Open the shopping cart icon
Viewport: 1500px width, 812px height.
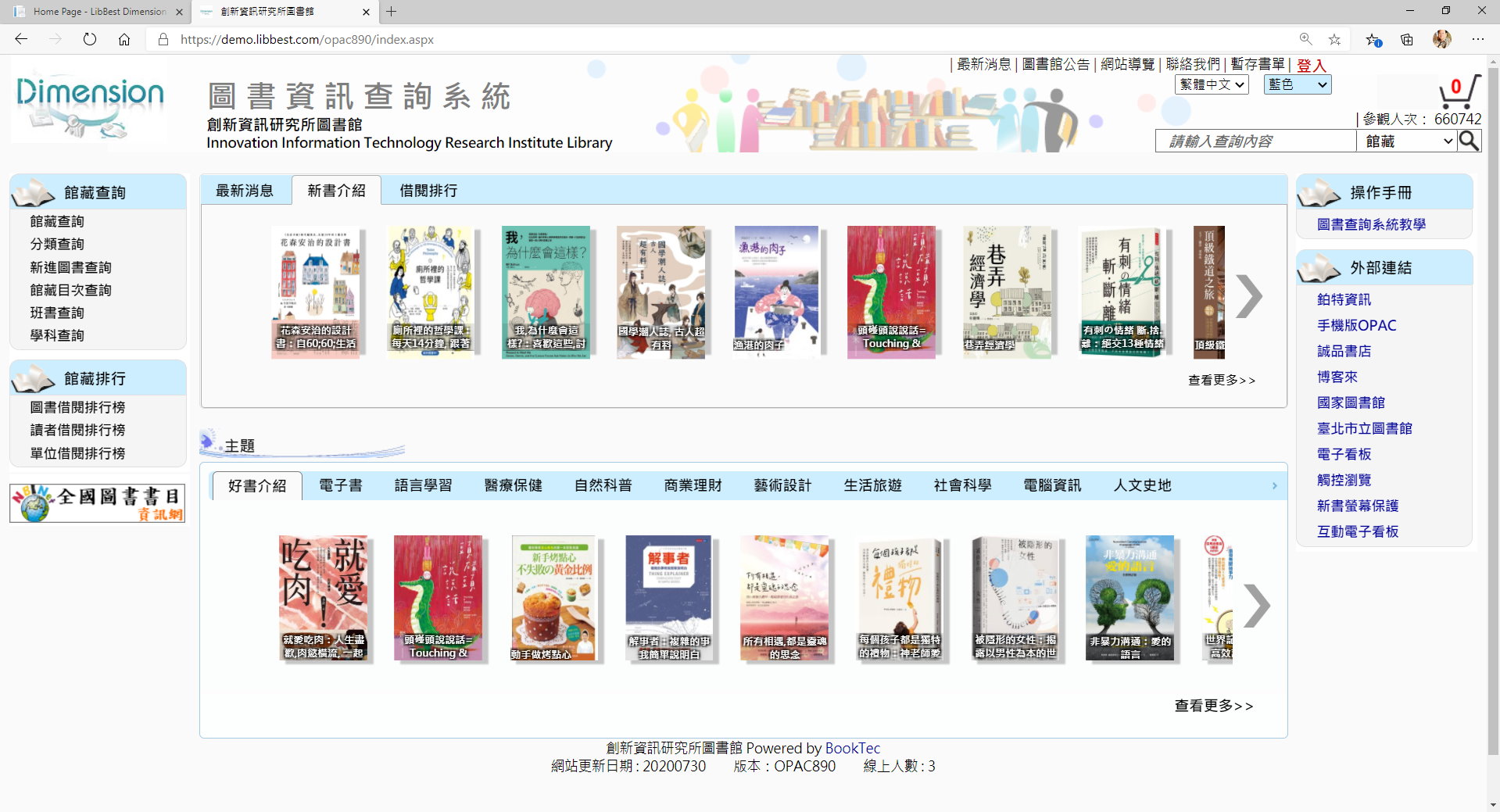pyautogui.click(x=1459, y=92)
